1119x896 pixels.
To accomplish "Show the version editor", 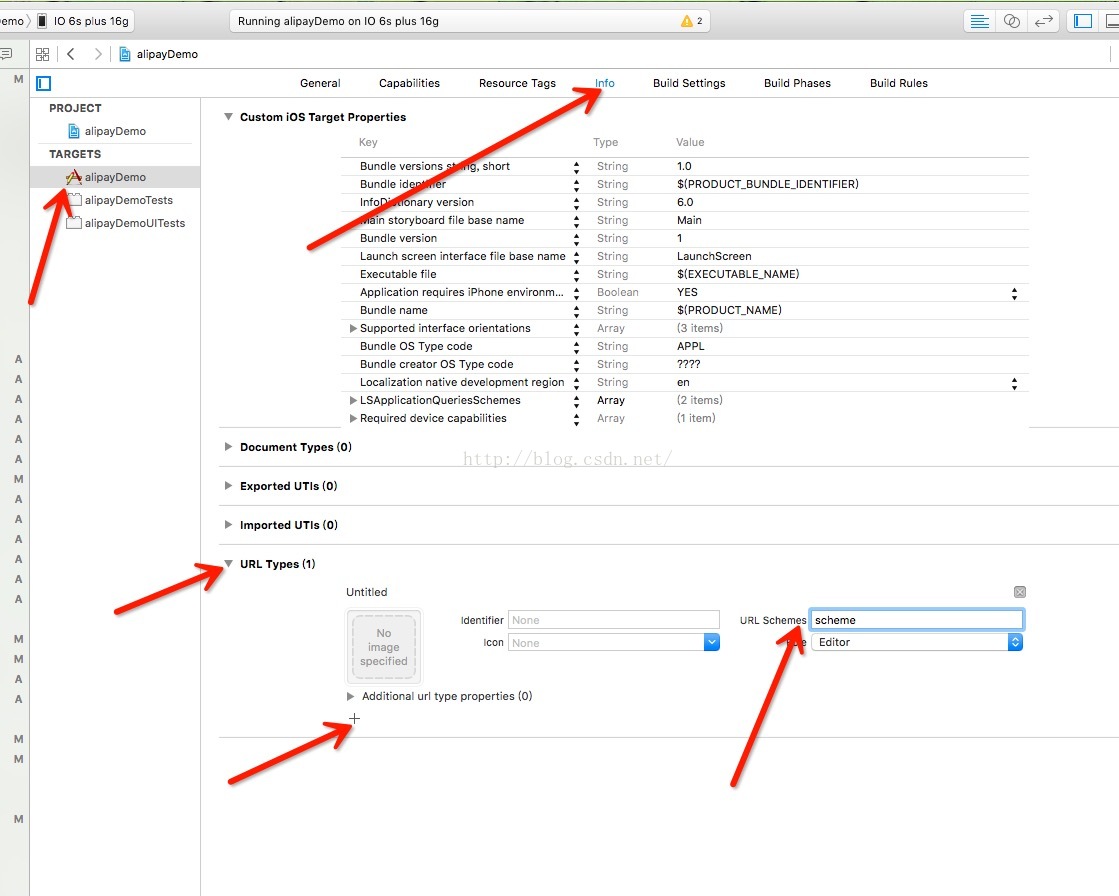I will [x=1043, y=21].
